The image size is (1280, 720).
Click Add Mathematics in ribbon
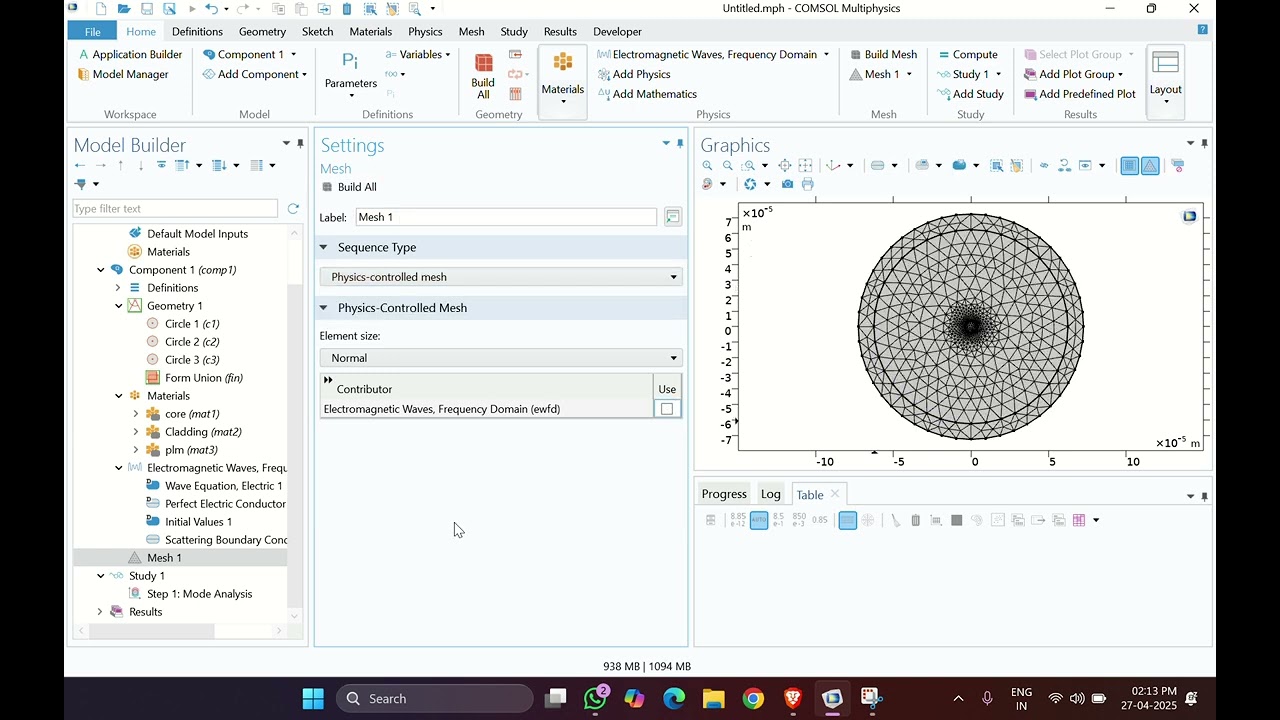(647, 94)
